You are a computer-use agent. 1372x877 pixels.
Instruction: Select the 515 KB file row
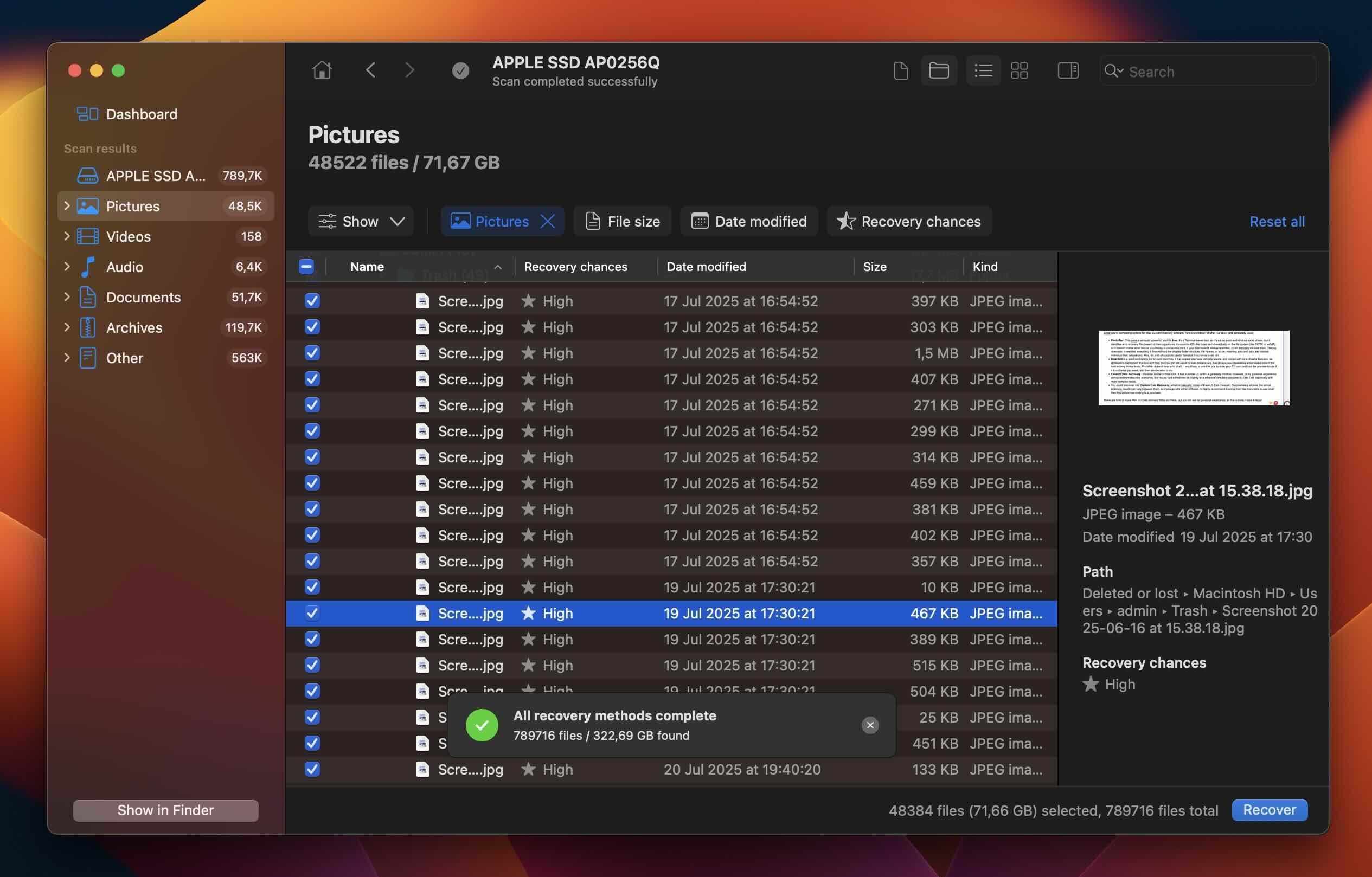[x=671, y=665]
